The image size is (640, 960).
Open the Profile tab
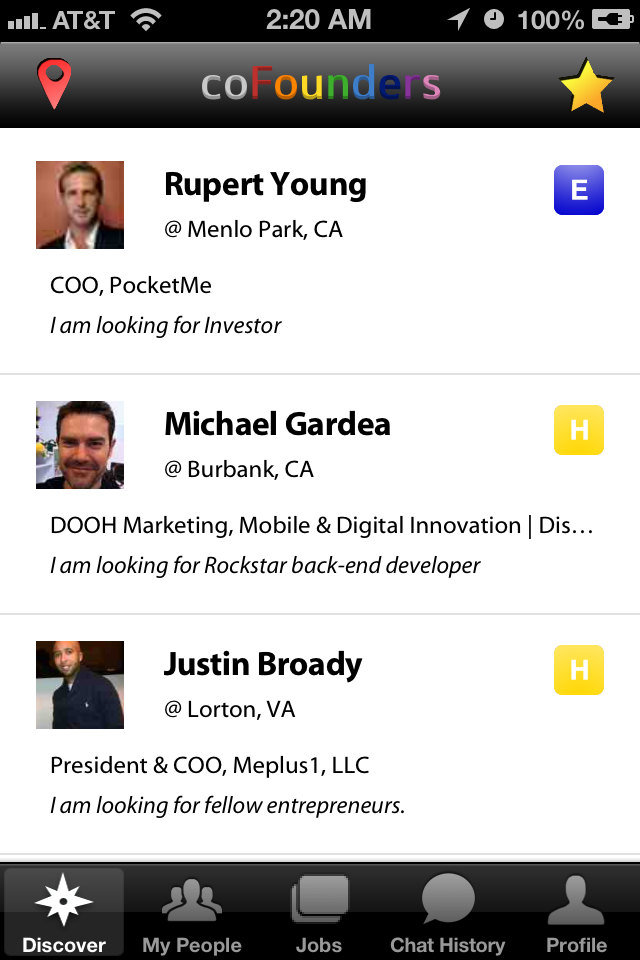click(576, 912)
